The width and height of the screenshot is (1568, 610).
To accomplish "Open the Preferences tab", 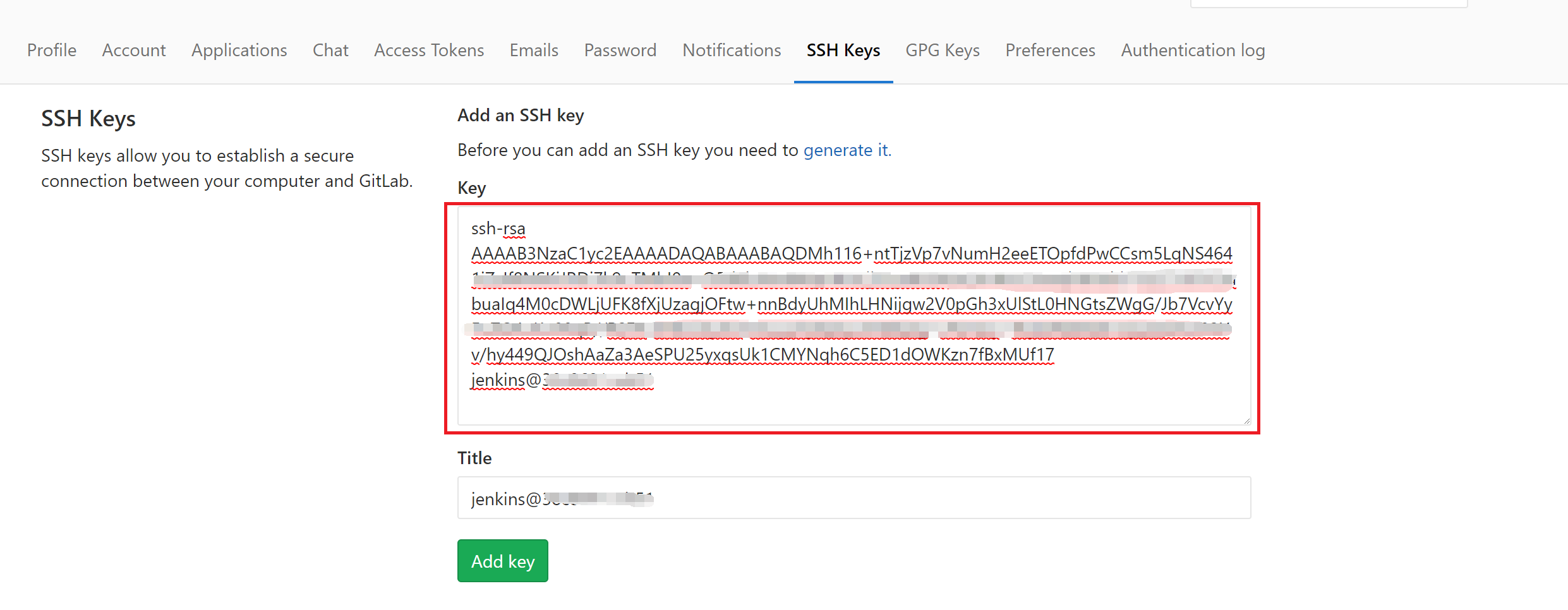I will point(1050,51).
